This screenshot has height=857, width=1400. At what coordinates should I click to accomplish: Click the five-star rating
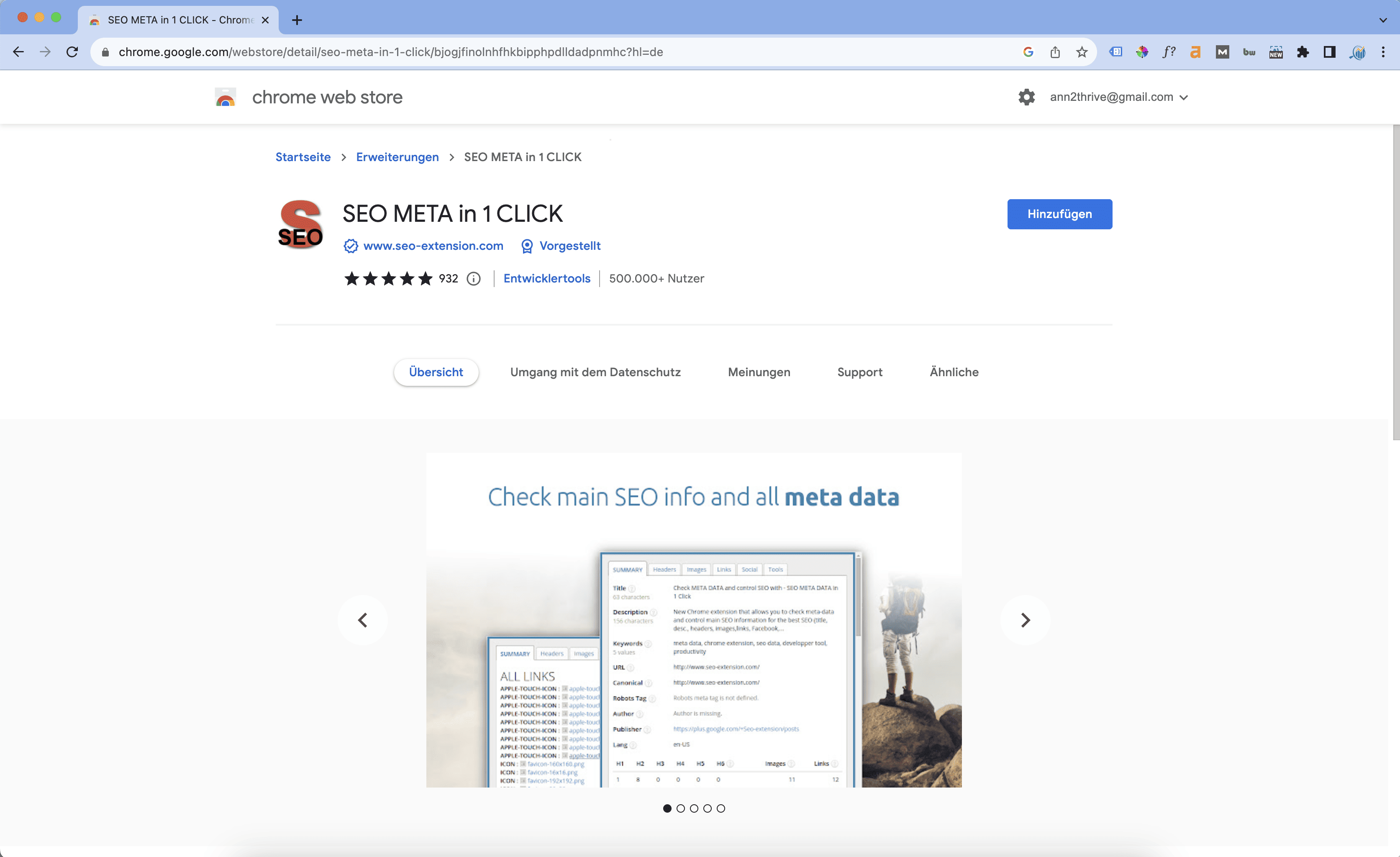click(x=389, y=278)
